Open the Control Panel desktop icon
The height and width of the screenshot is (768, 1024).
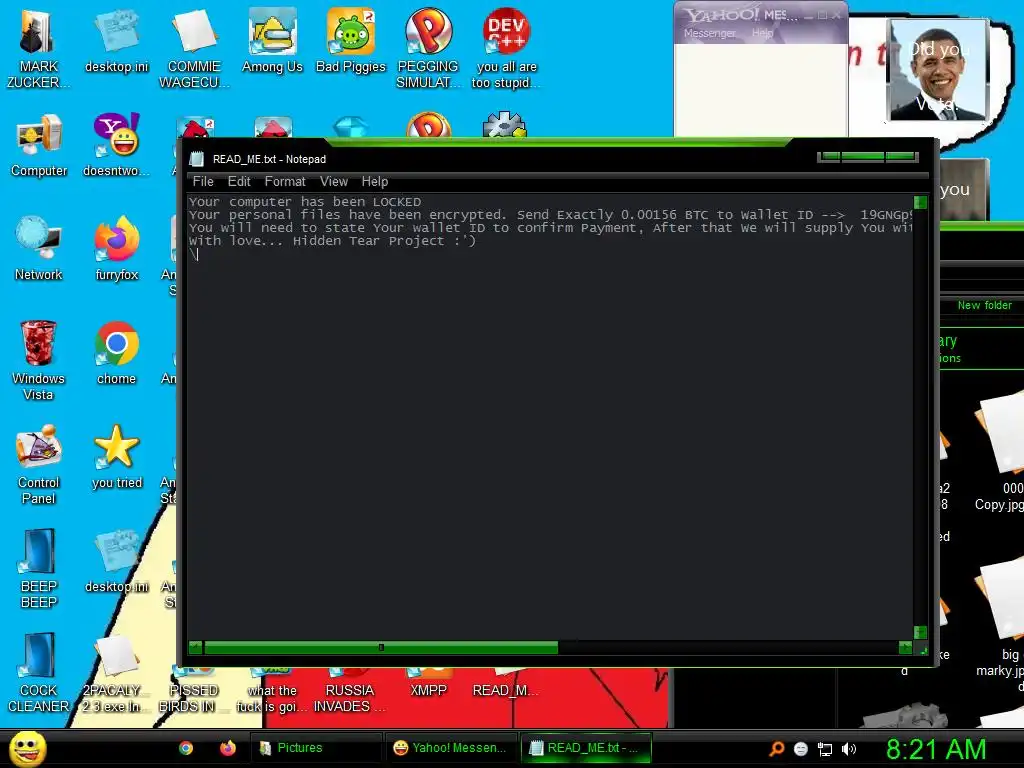click(x=39, y=465)
